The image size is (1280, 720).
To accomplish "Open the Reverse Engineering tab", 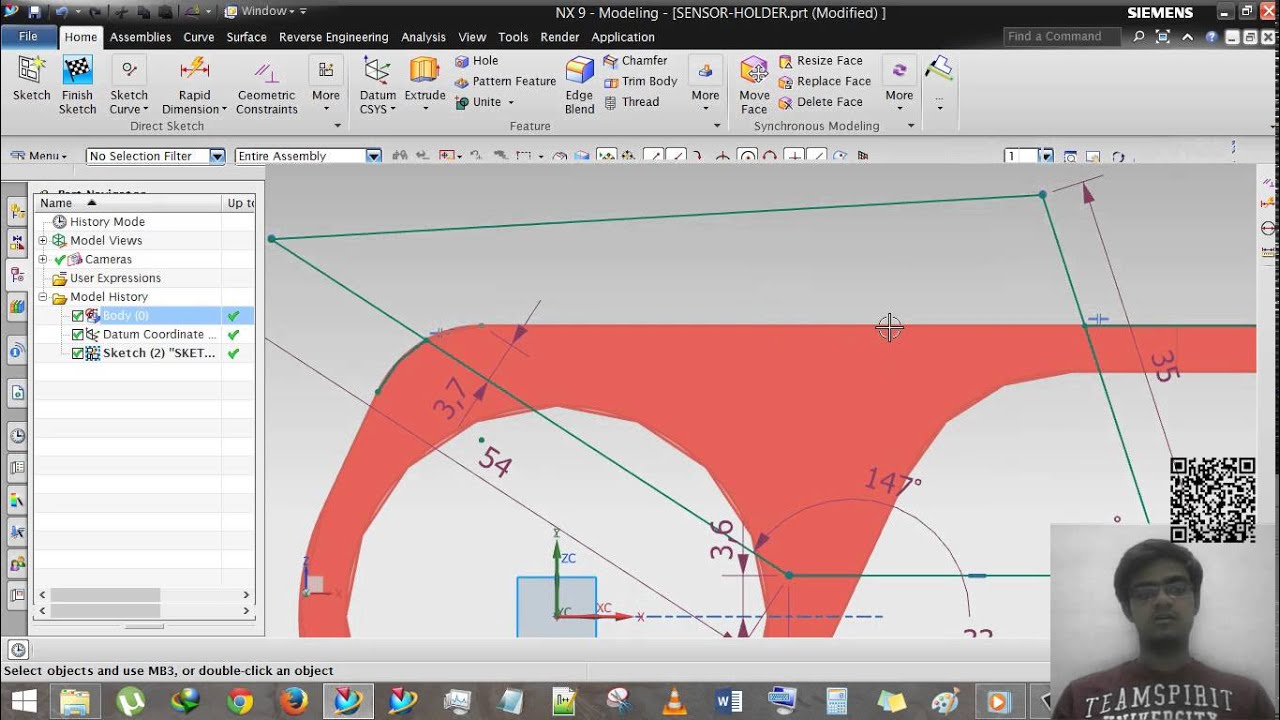I will tap(333, 37).
